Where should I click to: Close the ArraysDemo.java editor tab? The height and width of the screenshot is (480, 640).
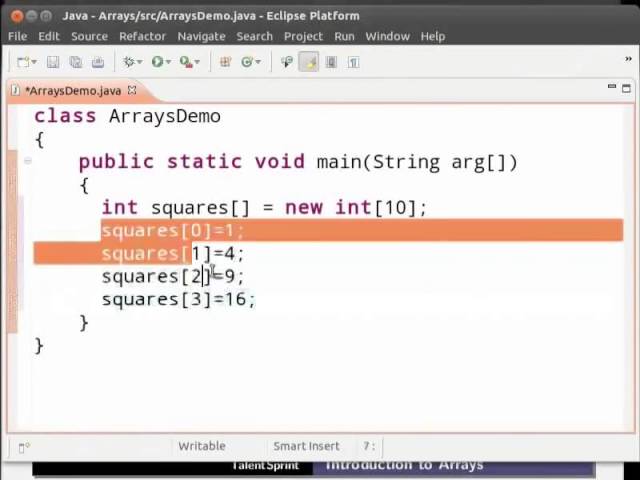click(x=132, y=90)
